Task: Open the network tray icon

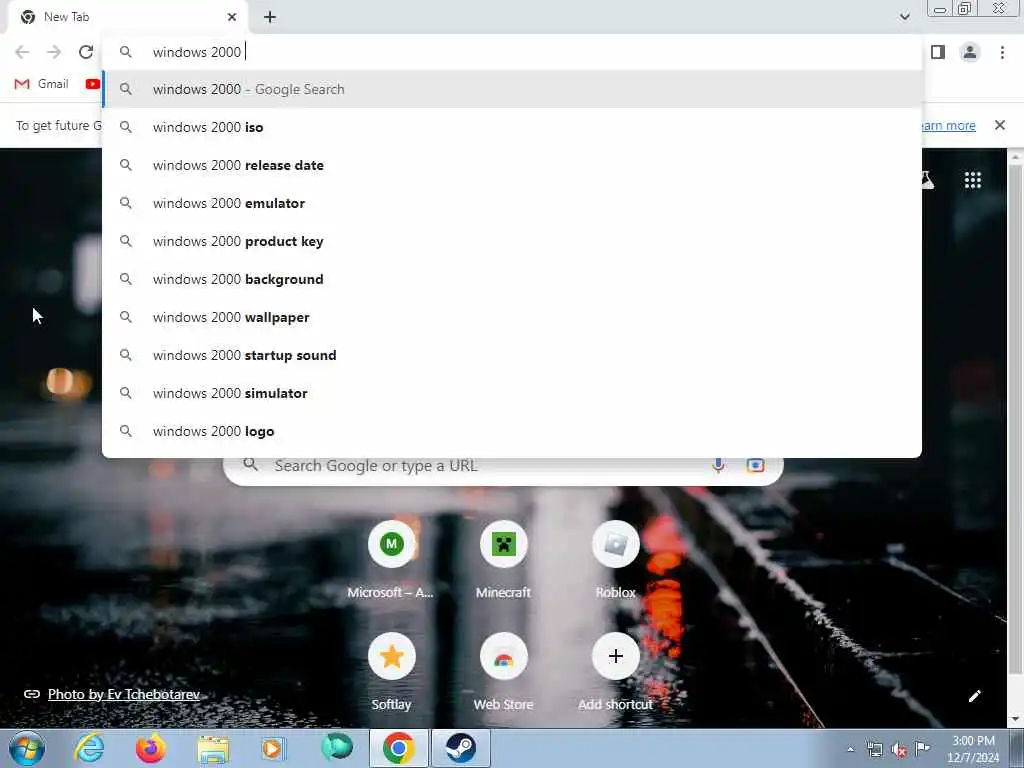Action: [x=874, y=749]
